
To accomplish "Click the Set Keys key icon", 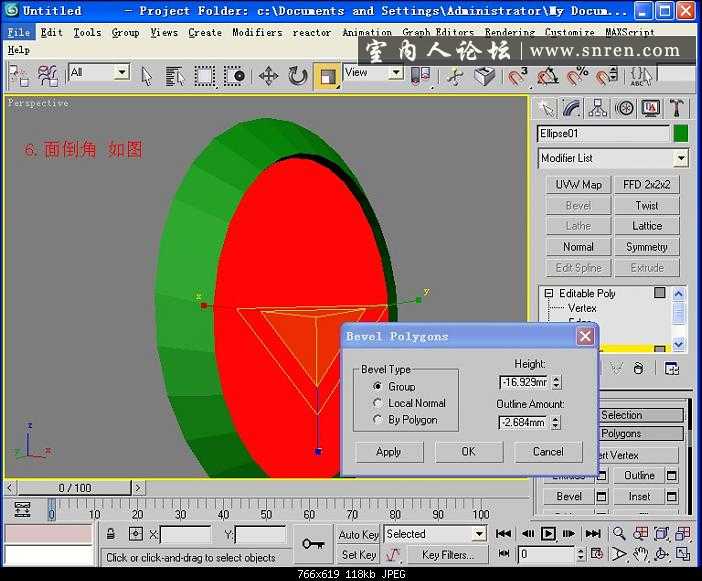I will [x=313, y=544].
